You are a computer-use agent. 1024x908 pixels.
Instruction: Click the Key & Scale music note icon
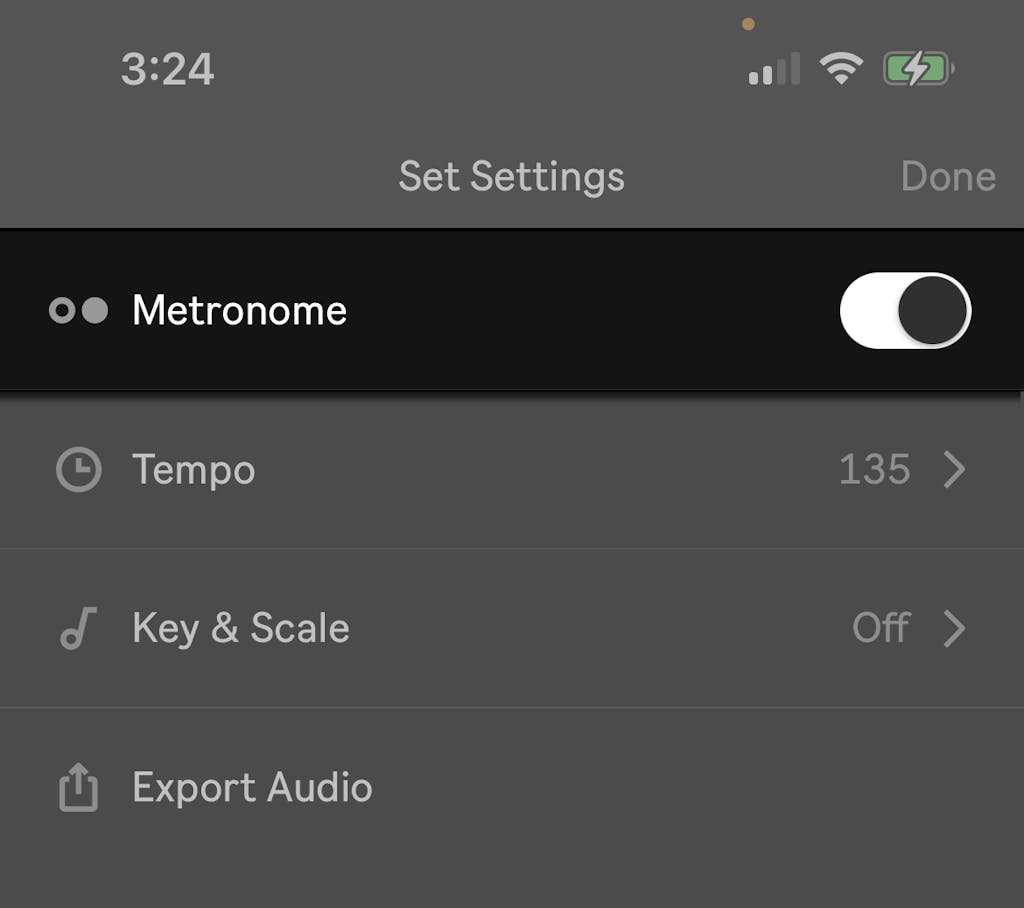78,629
